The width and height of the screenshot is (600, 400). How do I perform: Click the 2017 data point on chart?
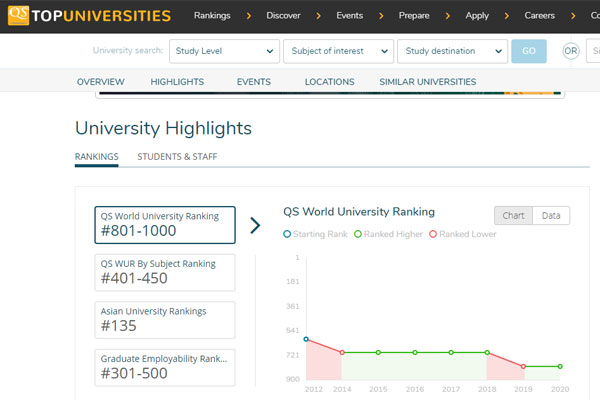[451, 353]
